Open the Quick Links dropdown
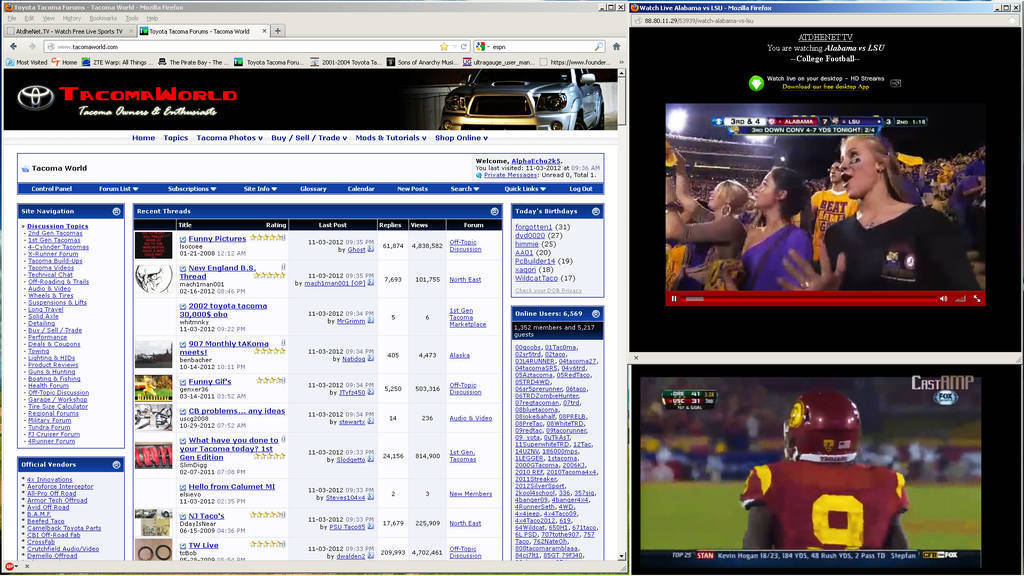Image resolution: width=1024 pixels, height=576 pixels. 524,189
